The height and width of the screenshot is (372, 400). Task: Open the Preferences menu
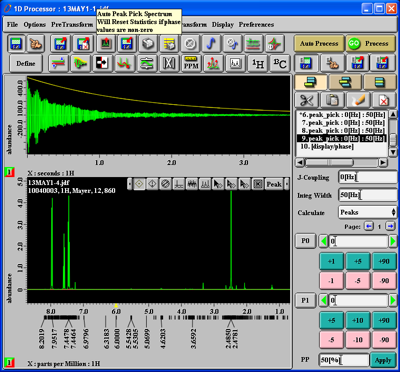pos(256,25)
